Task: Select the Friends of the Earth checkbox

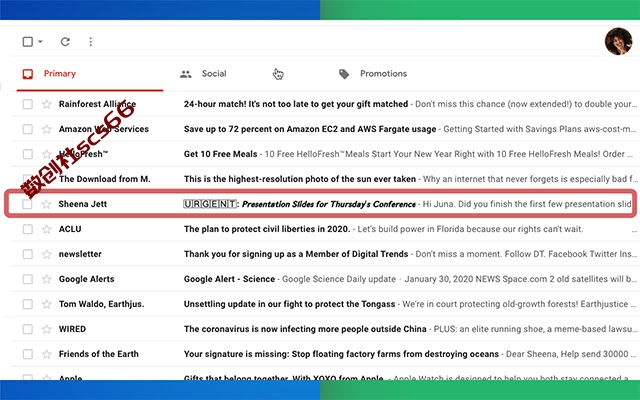Action: (28, 354)
